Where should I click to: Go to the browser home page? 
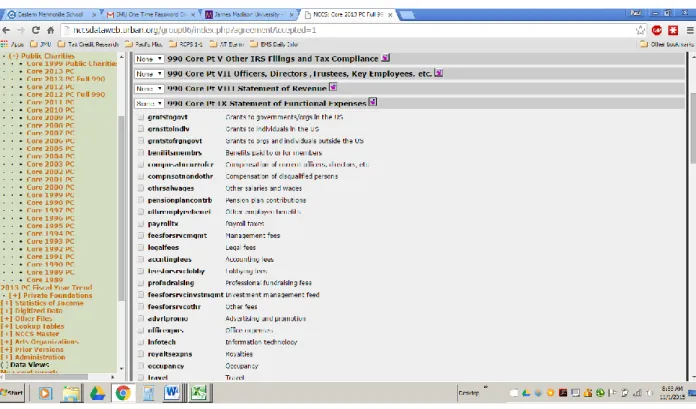tap(51, 30)
